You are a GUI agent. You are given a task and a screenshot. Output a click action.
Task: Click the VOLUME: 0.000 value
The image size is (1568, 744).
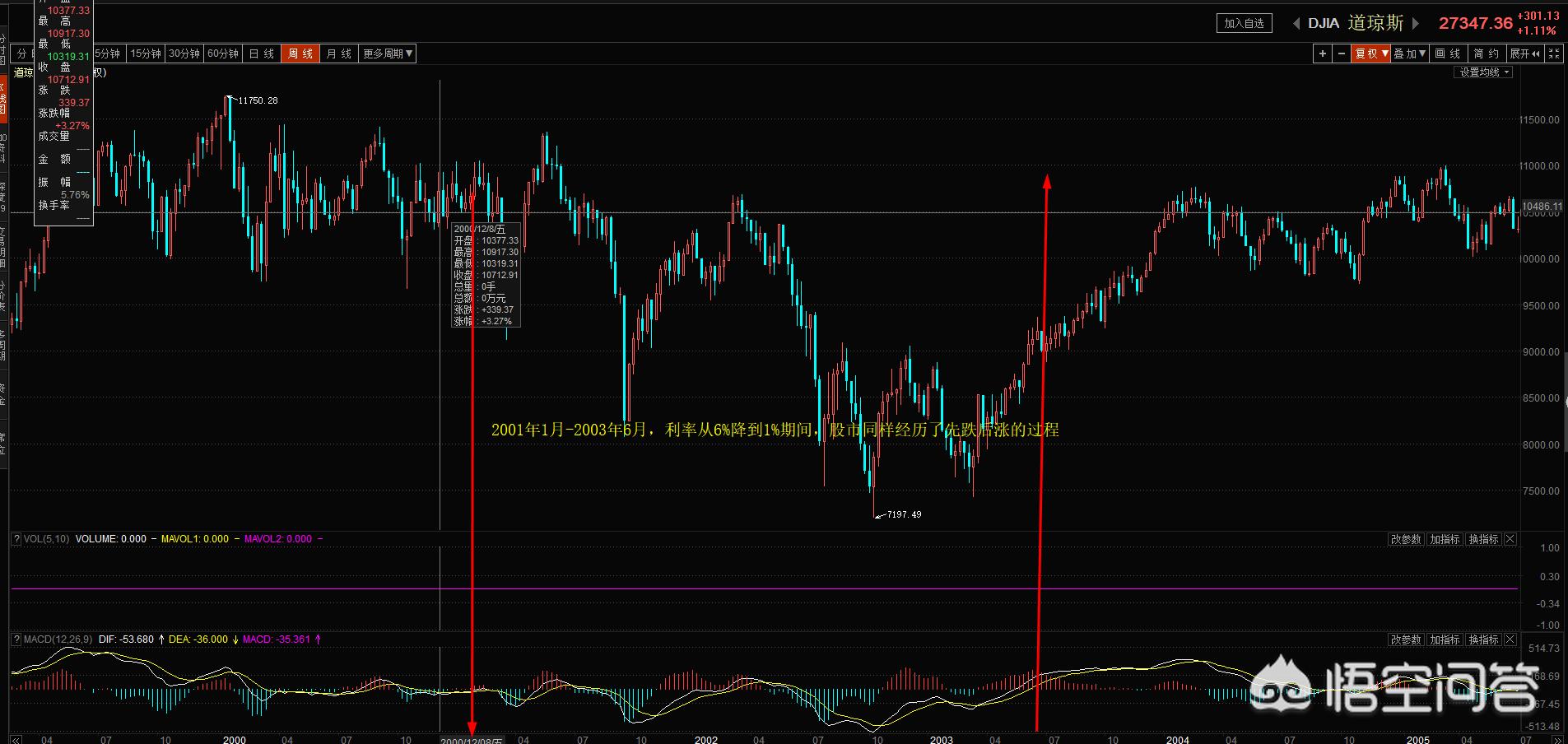coord(110,539)
